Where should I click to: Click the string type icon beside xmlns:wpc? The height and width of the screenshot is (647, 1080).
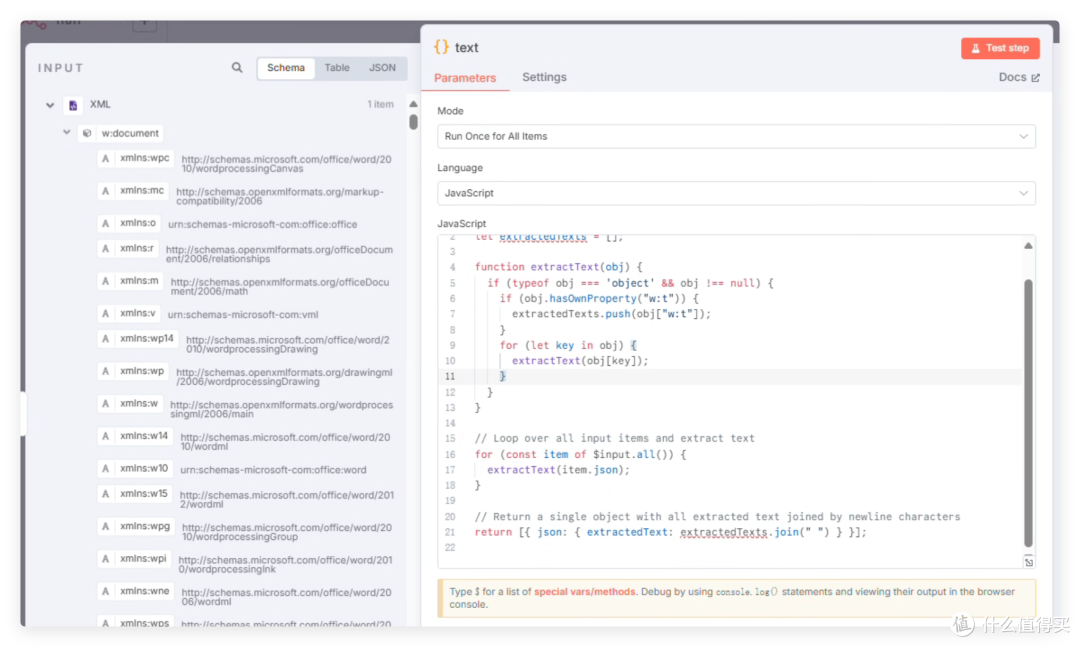105,158
